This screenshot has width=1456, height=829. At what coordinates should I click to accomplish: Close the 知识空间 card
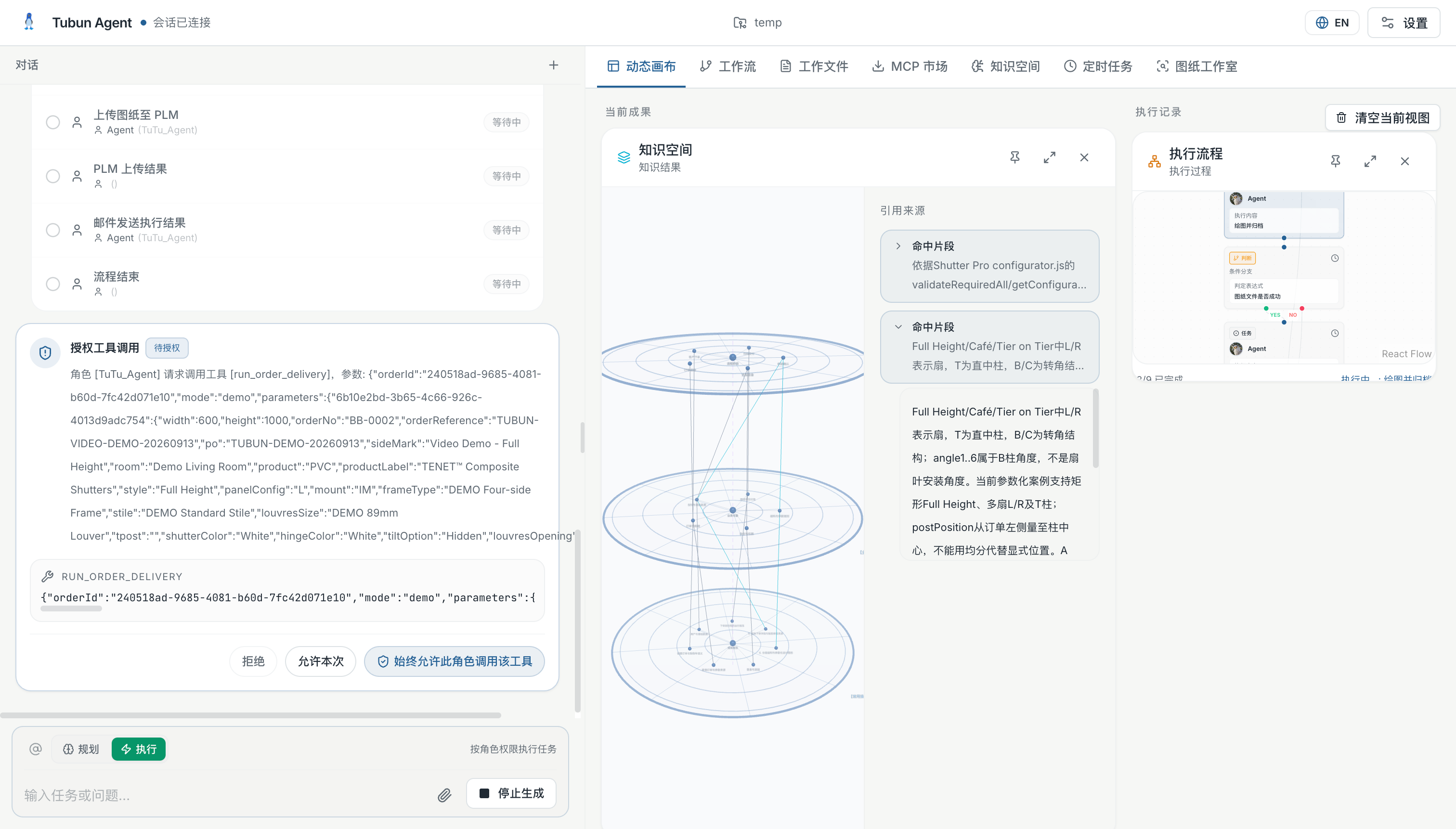[1084, 157]
